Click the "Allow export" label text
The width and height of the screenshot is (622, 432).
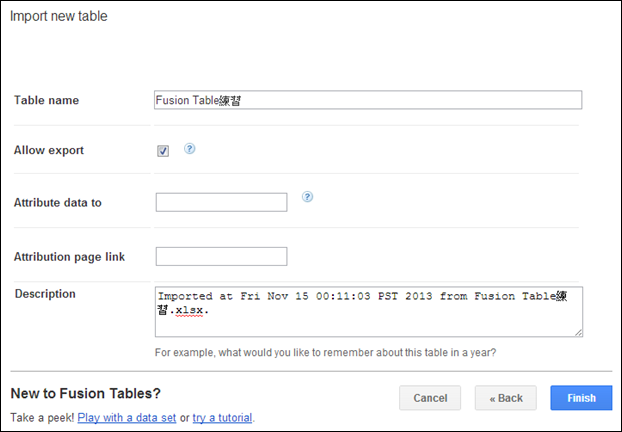49,150
